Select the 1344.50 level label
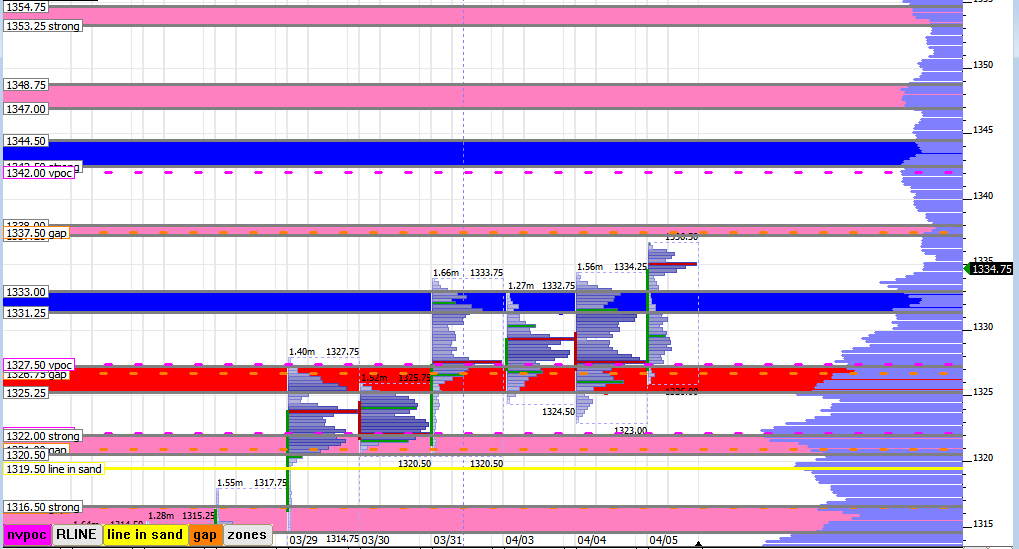This screenshot has width=1019, height=549. click(x=26, y=141)
